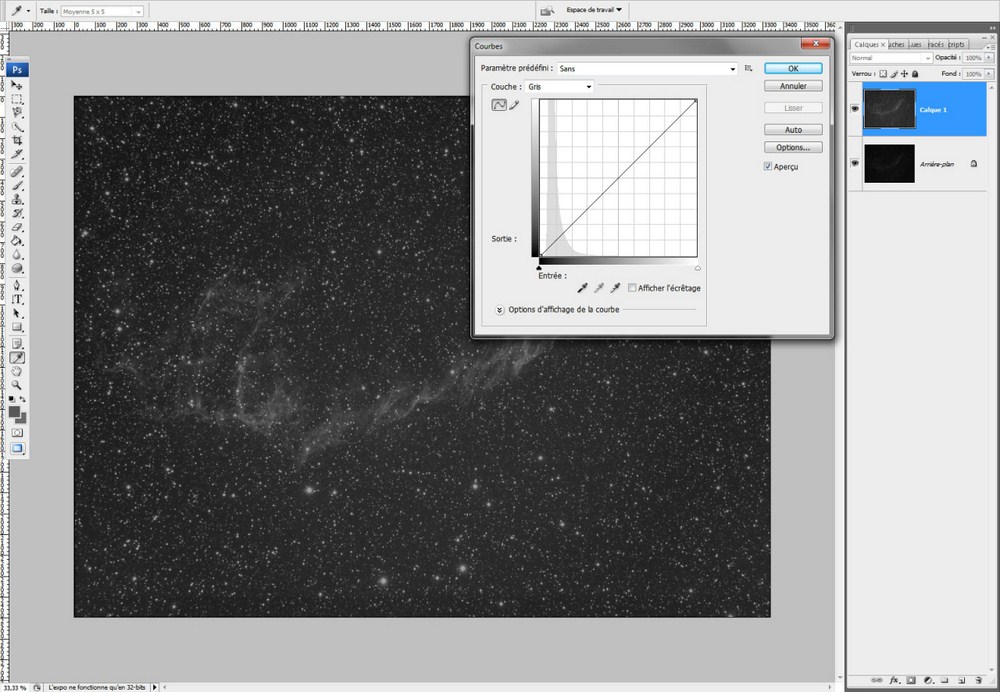
Task: Select the Hand tool
Action: point(17,371)
